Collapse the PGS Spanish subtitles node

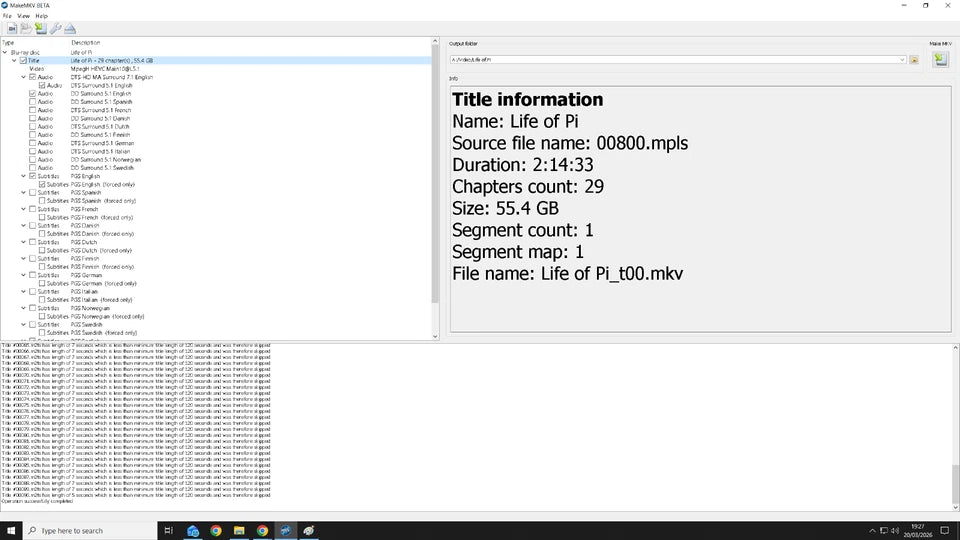point(24,193)
